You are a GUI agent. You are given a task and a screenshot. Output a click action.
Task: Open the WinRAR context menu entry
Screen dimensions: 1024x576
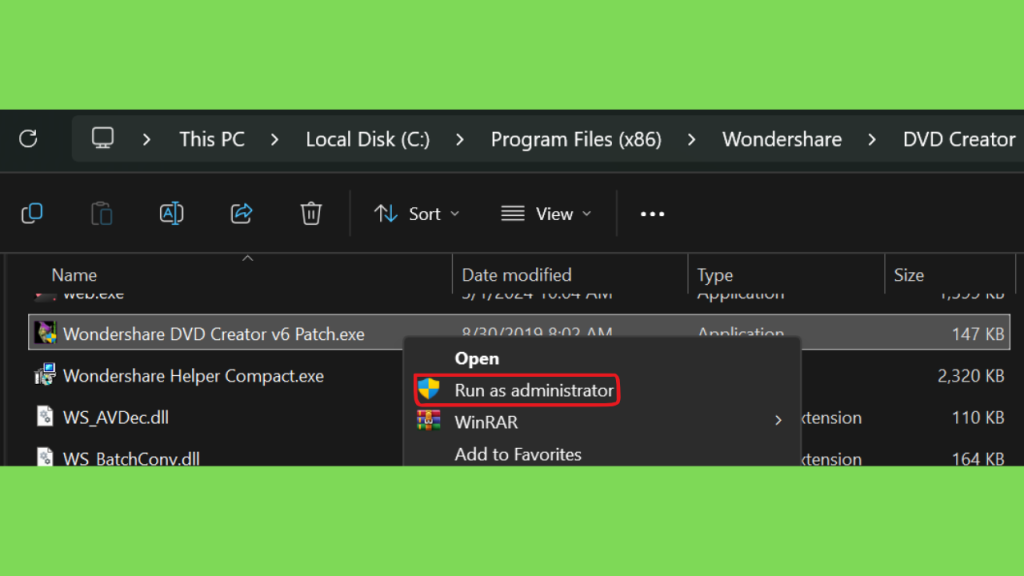486,422
